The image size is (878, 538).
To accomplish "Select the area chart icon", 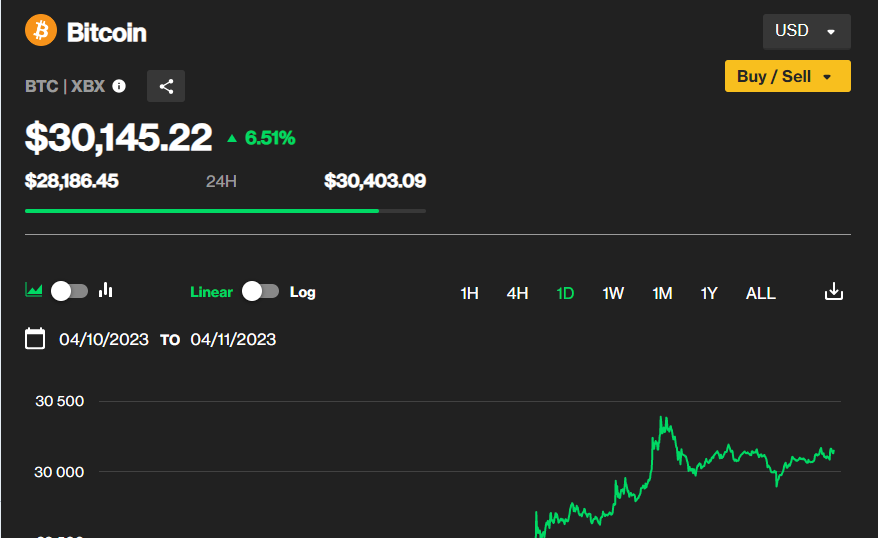I will (34, 291).
